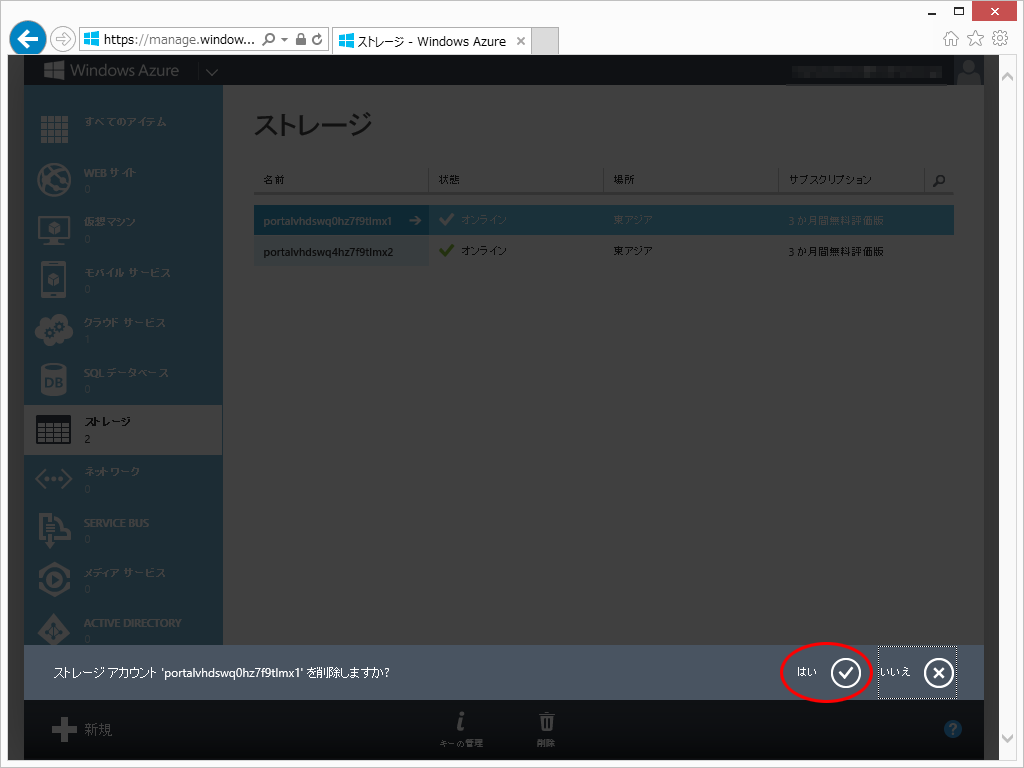Click 3 か月間無料評価版 in portalvhdswq4hz7f9tlmx2 row
Screen dimensions: 1024x768
tap(835, 251)
